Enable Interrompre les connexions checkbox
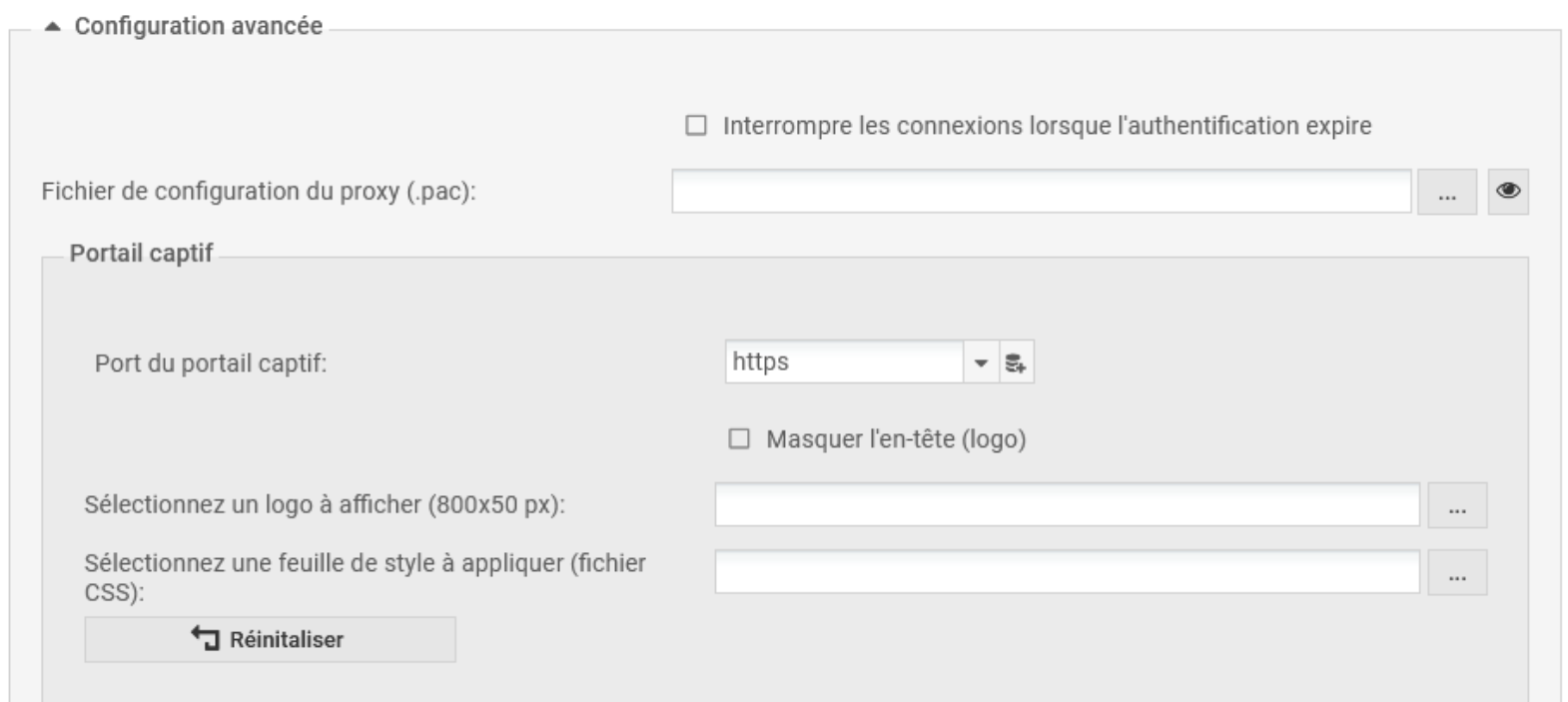 coord(696,126)
